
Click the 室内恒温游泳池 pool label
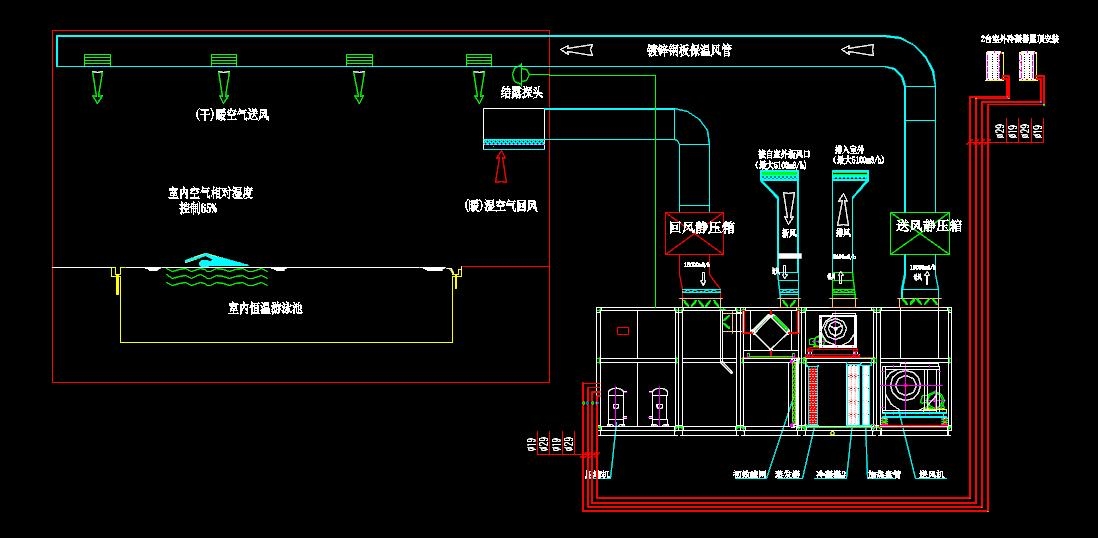tap(264, 309)
